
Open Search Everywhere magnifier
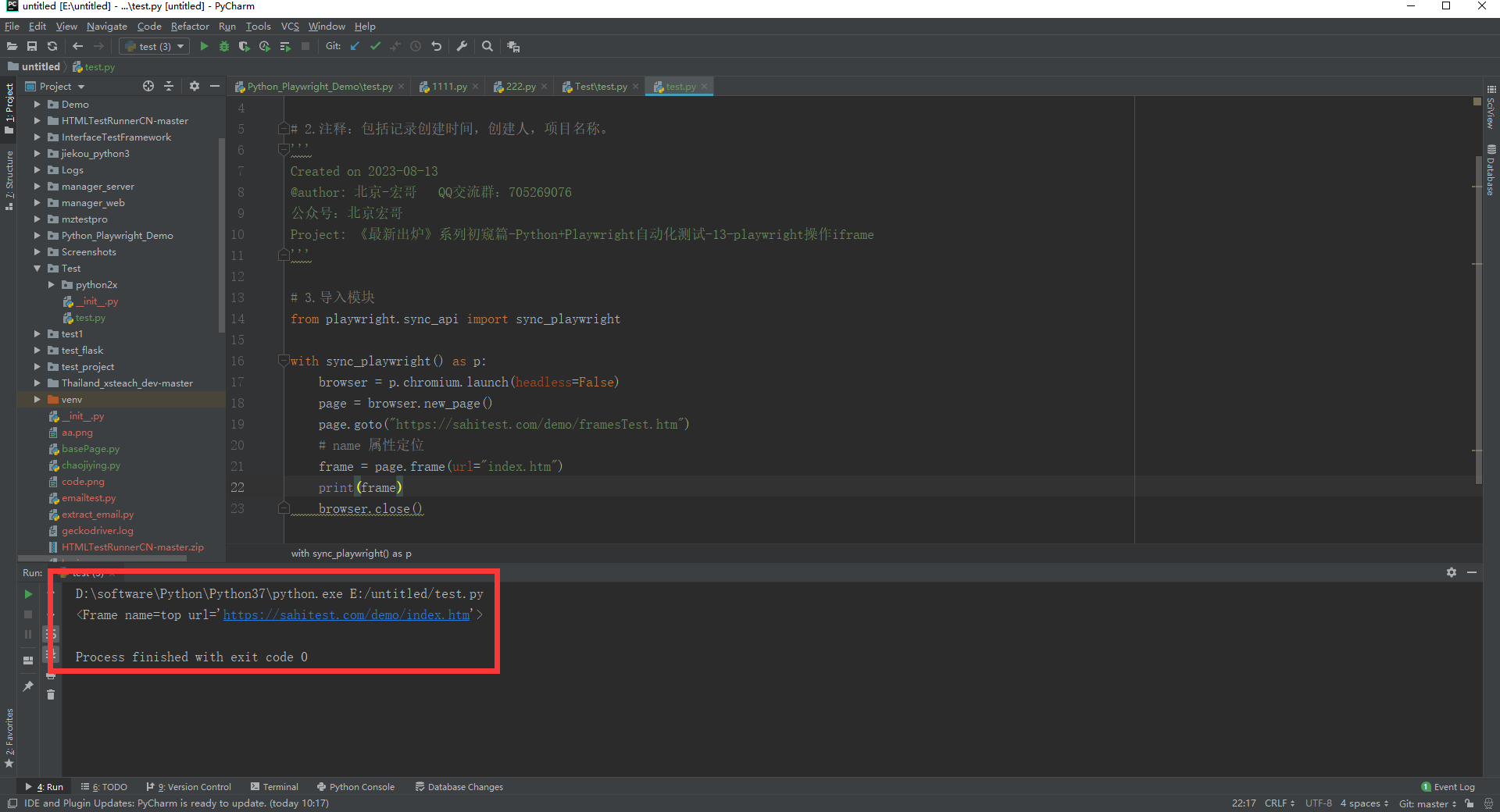tap(487, 46)
